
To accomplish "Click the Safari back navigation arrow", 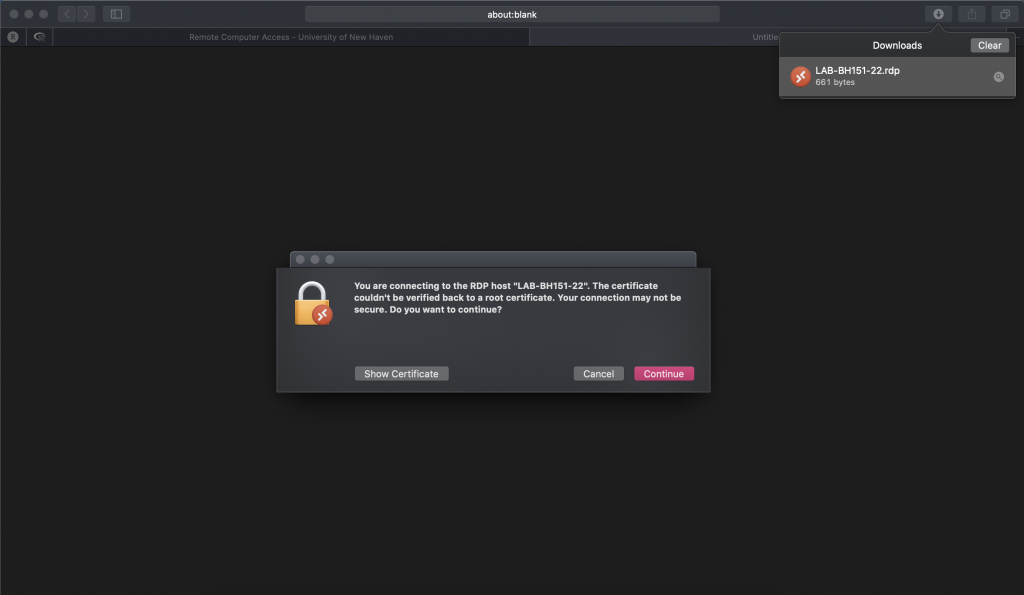I will 68,14.
